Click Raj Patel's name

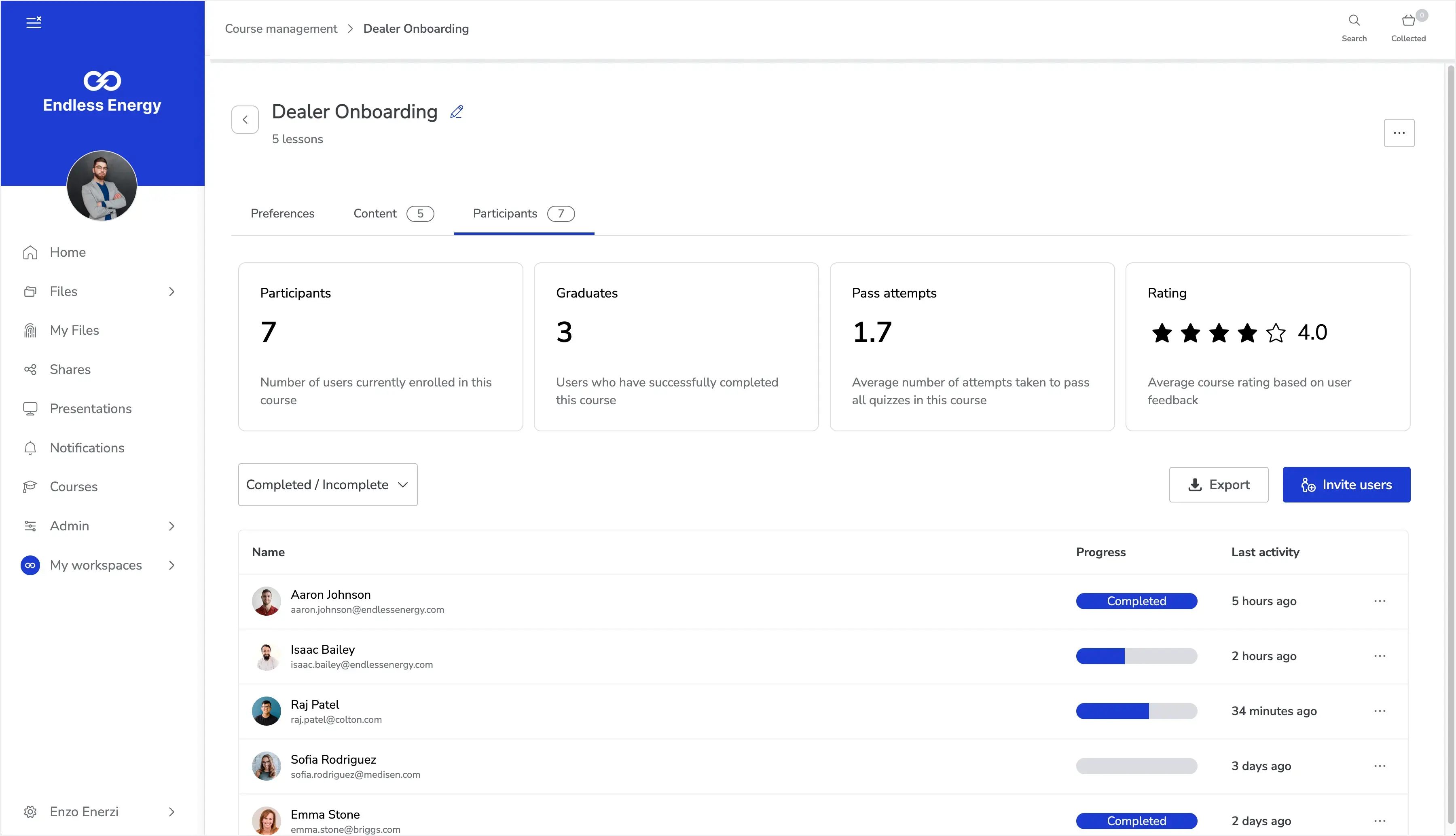click(315, 705)
